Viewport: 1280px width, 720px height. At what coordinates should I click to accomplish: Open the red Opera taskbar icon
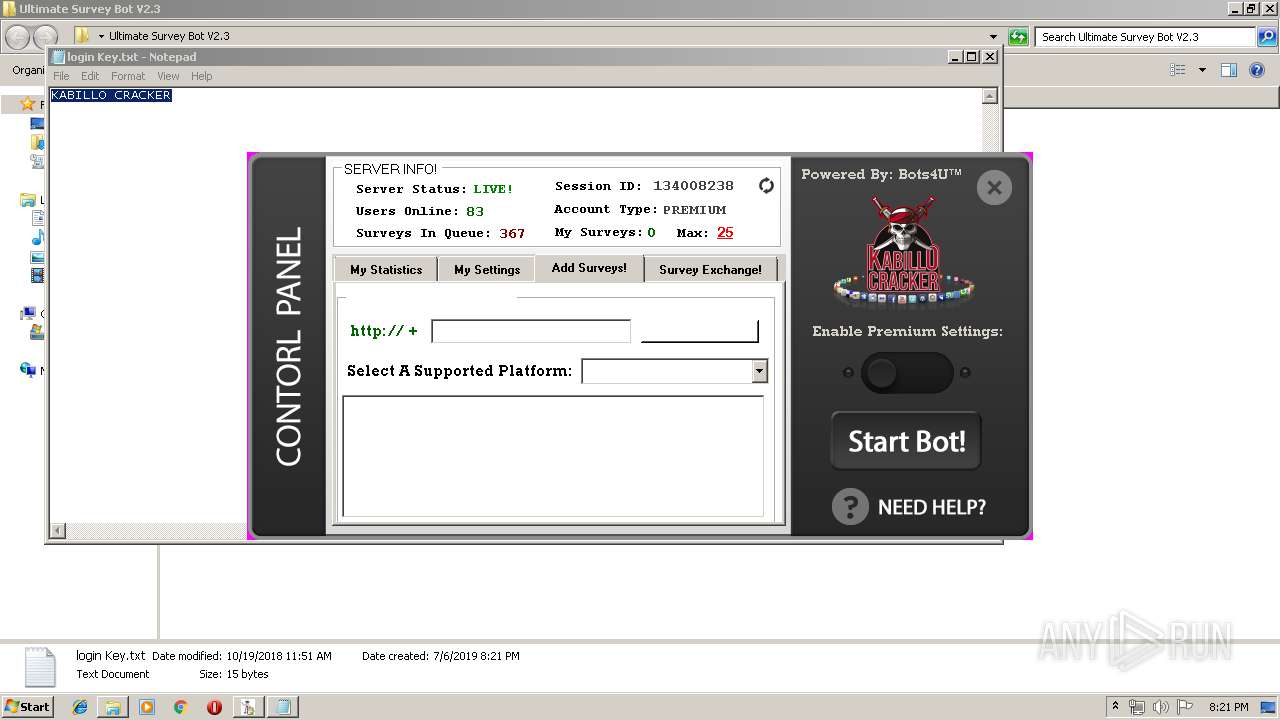214,707
